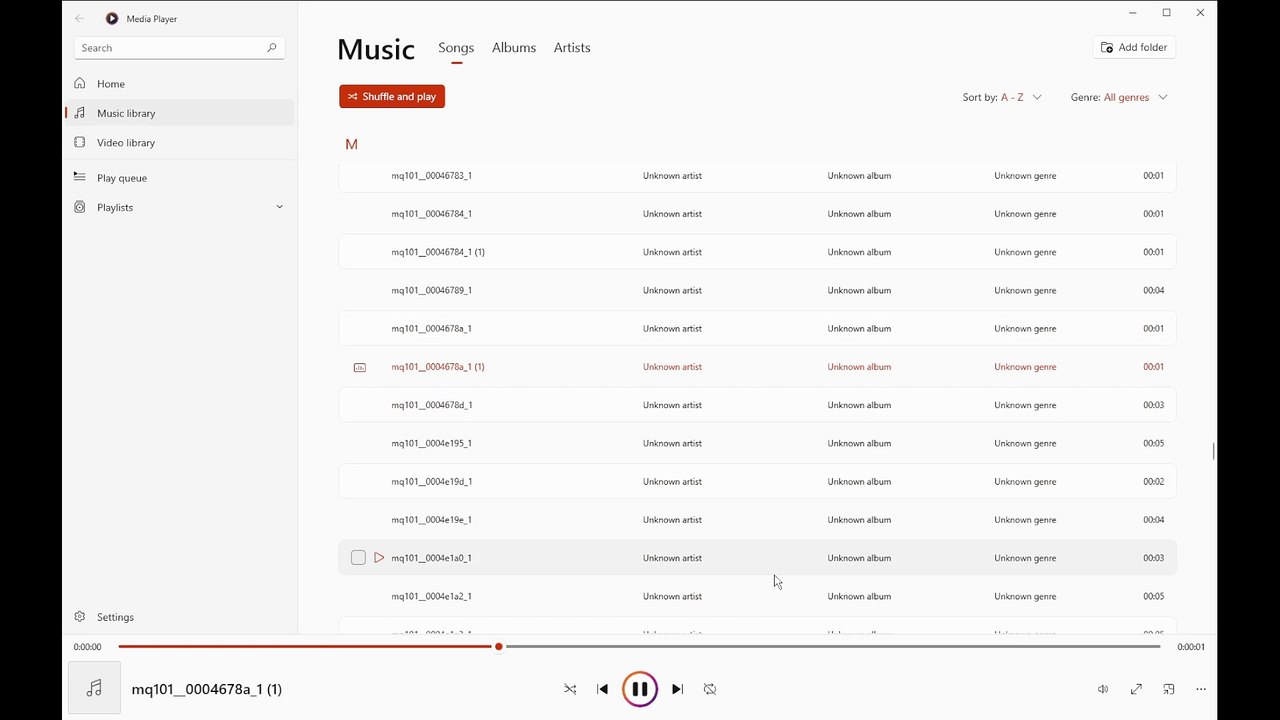Select song mq101__0004e19d_1

757,481
